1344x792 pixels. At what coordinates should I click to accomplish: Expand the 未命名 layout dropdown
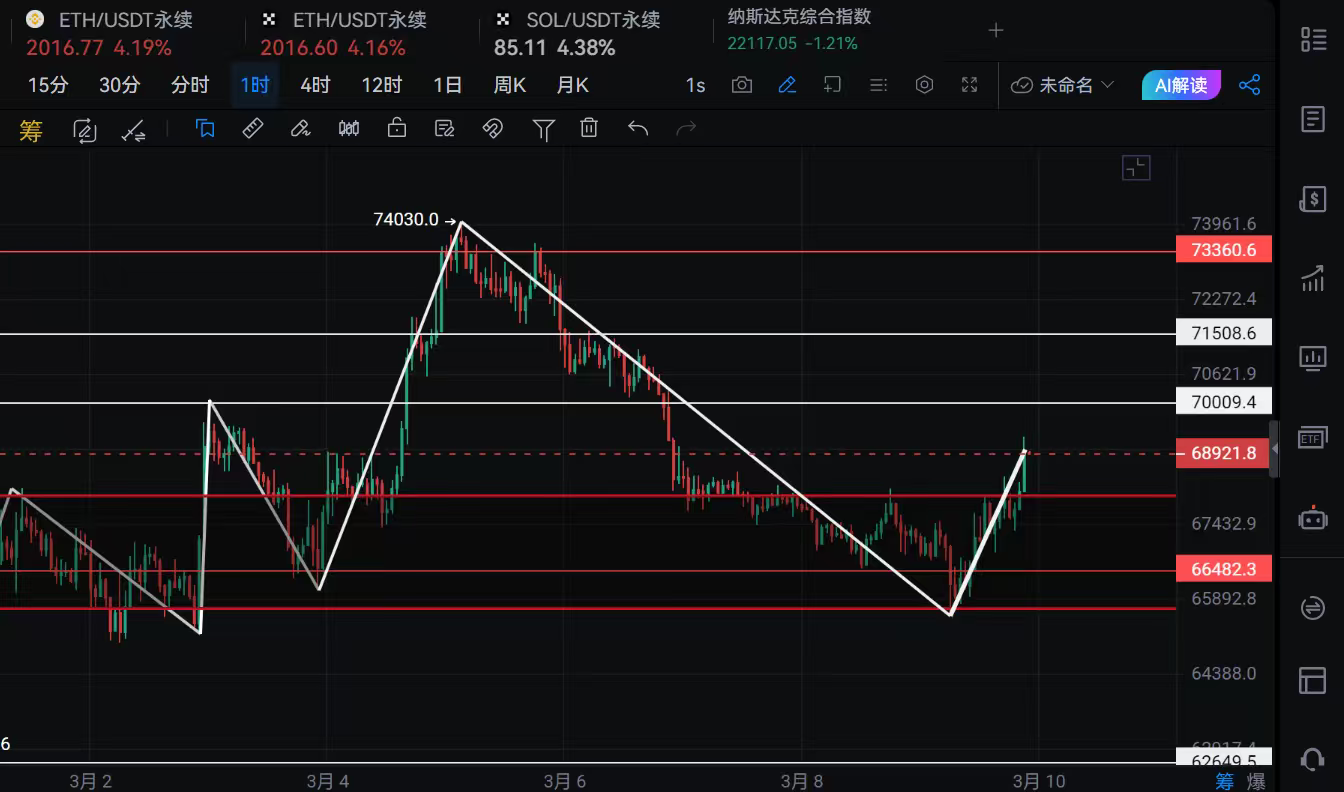point(1063,85)
